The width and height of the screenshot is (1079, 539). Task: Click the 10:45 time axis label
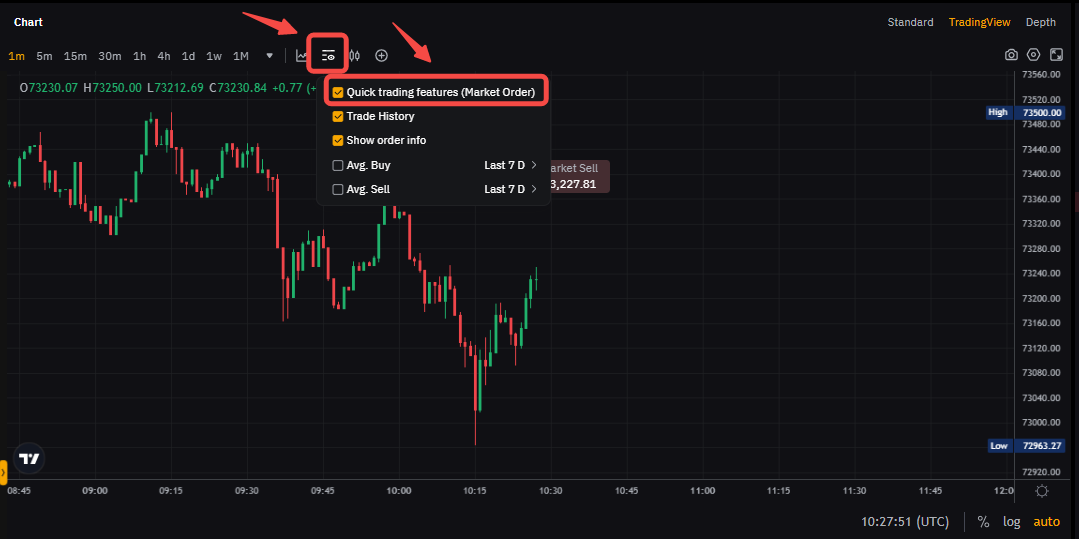[x=626, y=491]
